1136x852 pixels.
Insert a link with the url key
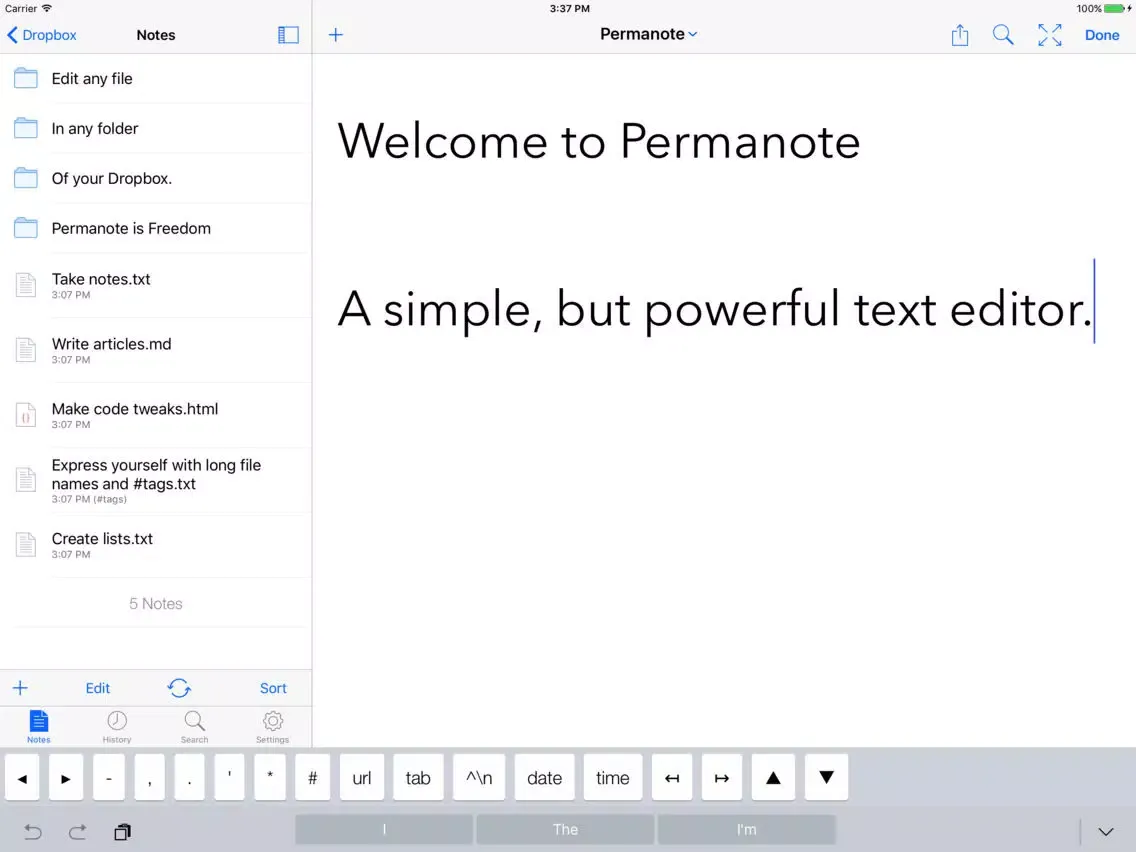pos(362,777)
